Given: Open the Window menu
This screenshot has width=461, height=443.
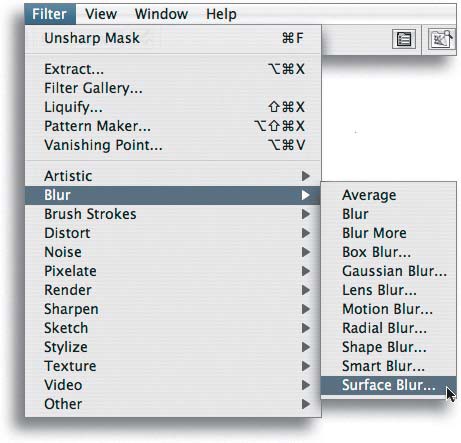Looking at the screenshot, I should [161, 14].
